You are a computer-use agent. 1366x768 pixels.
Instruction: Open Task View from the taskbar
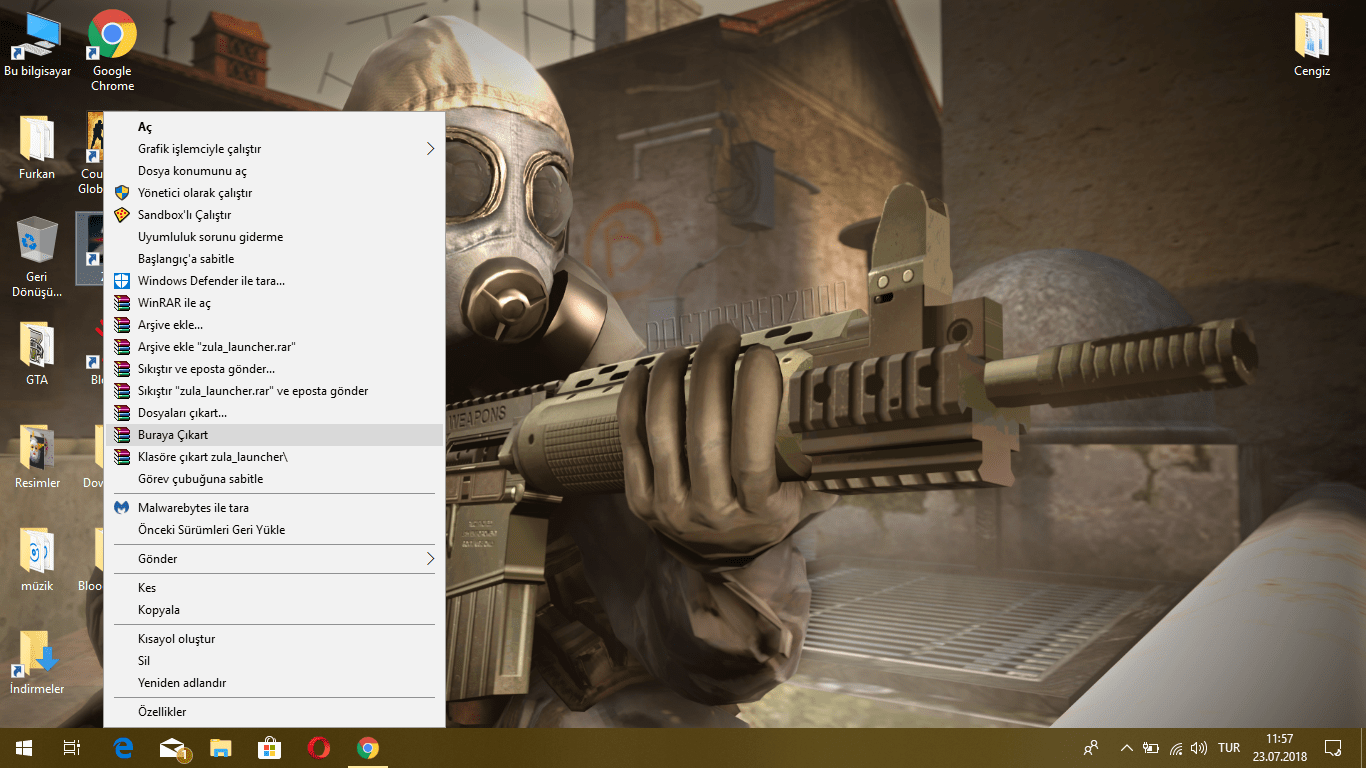(x=71, y=748)
